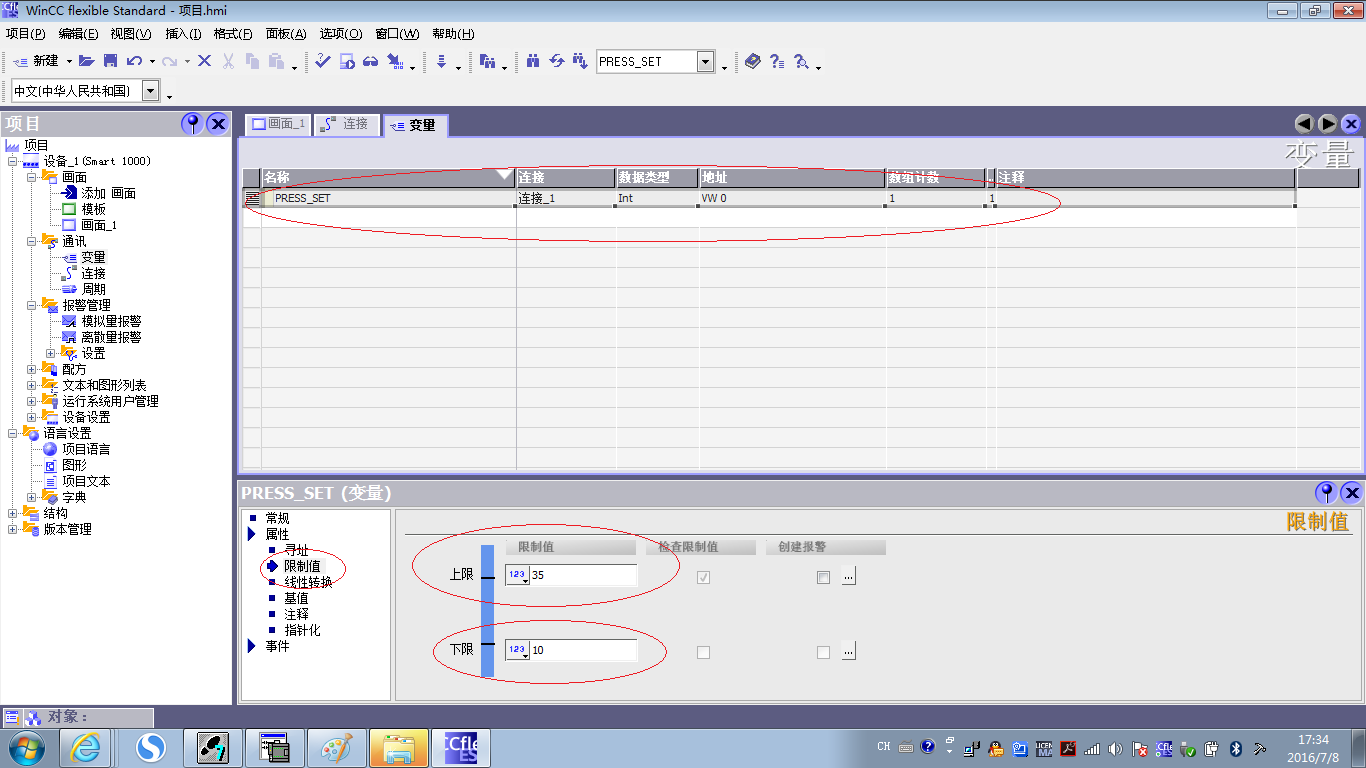Click the binoculars find icon
The height and width of the screenshot is (768, 1366).
pos(533,61)
